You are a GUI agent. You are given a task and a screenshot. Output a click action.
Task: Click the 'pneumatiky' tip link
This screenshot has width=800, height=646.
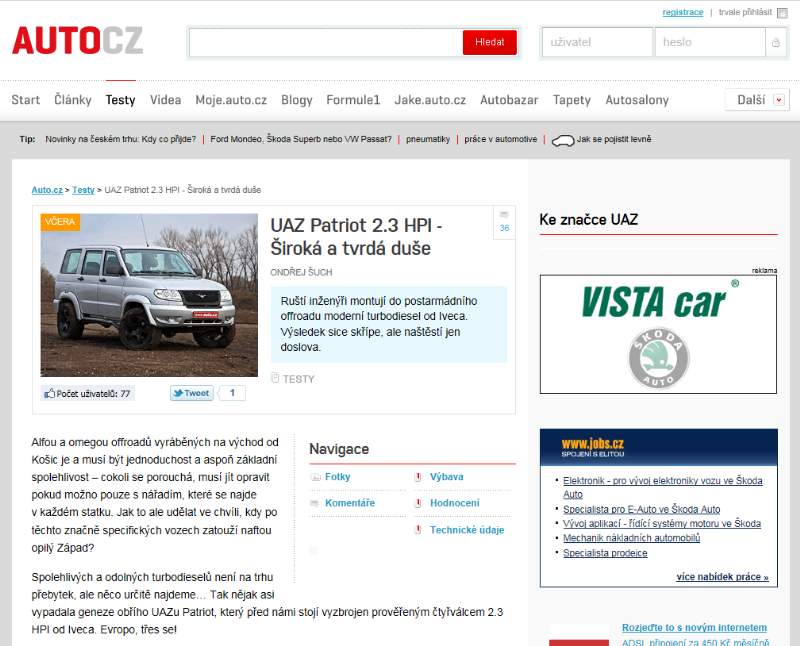[428, 139]
